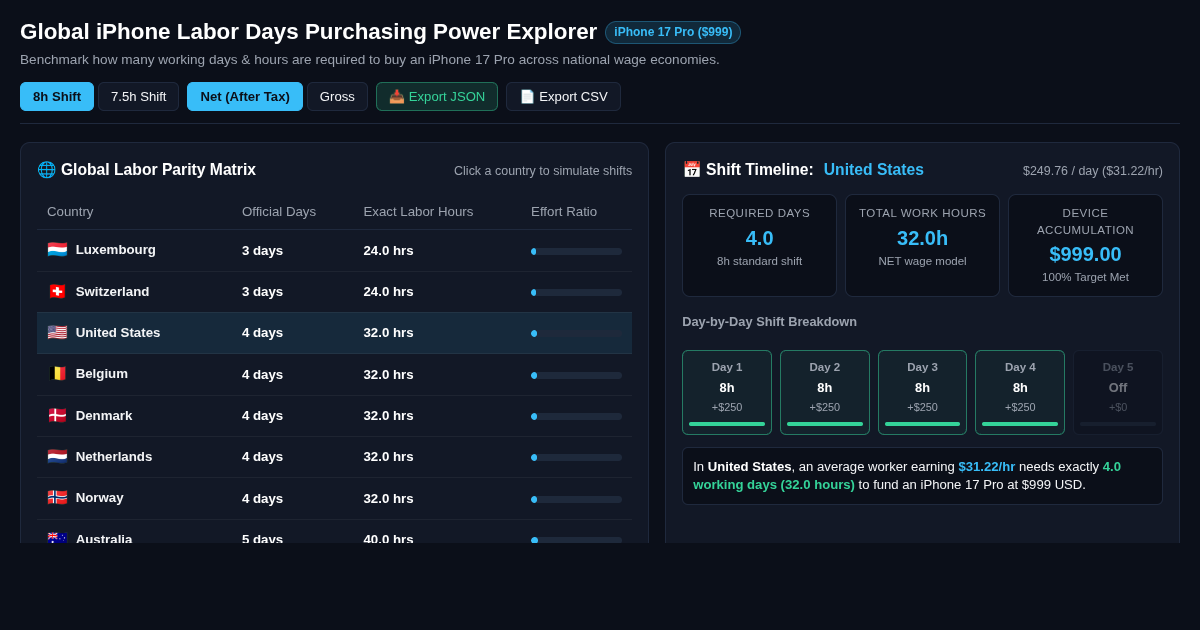
Task: Click the Luxembourg flag icon
Action: point(57,250)
